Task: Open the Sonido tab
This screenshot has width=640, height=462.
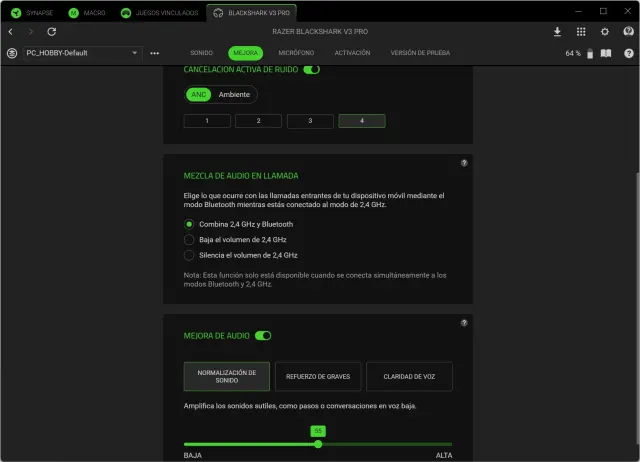Action: [x=201, y=53]
